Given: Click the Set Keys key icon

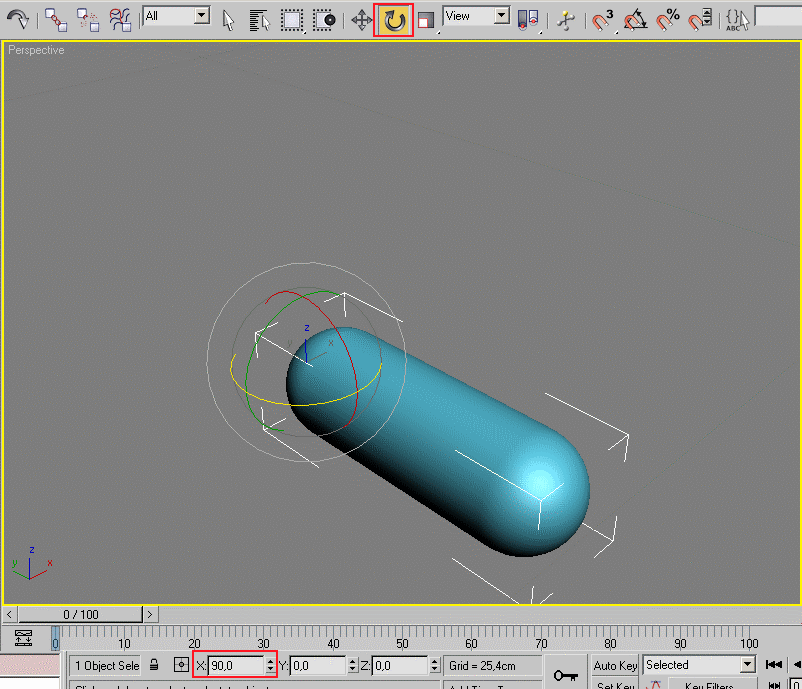Looking at the screenshot, I should (565, 675).
